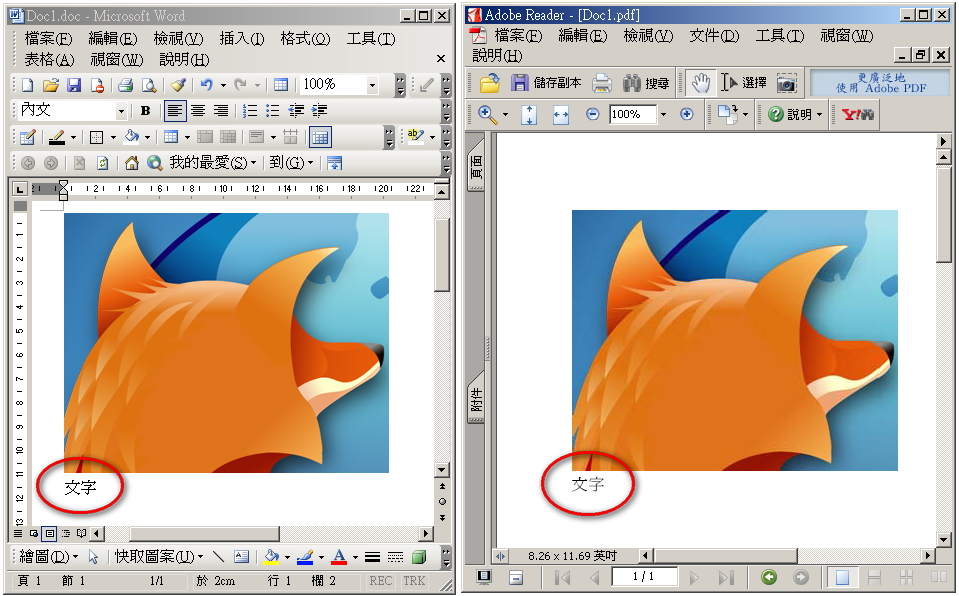Open file icon in Adobe Reader toolbar
Screen dimensions: 959x596
(489, 83)
